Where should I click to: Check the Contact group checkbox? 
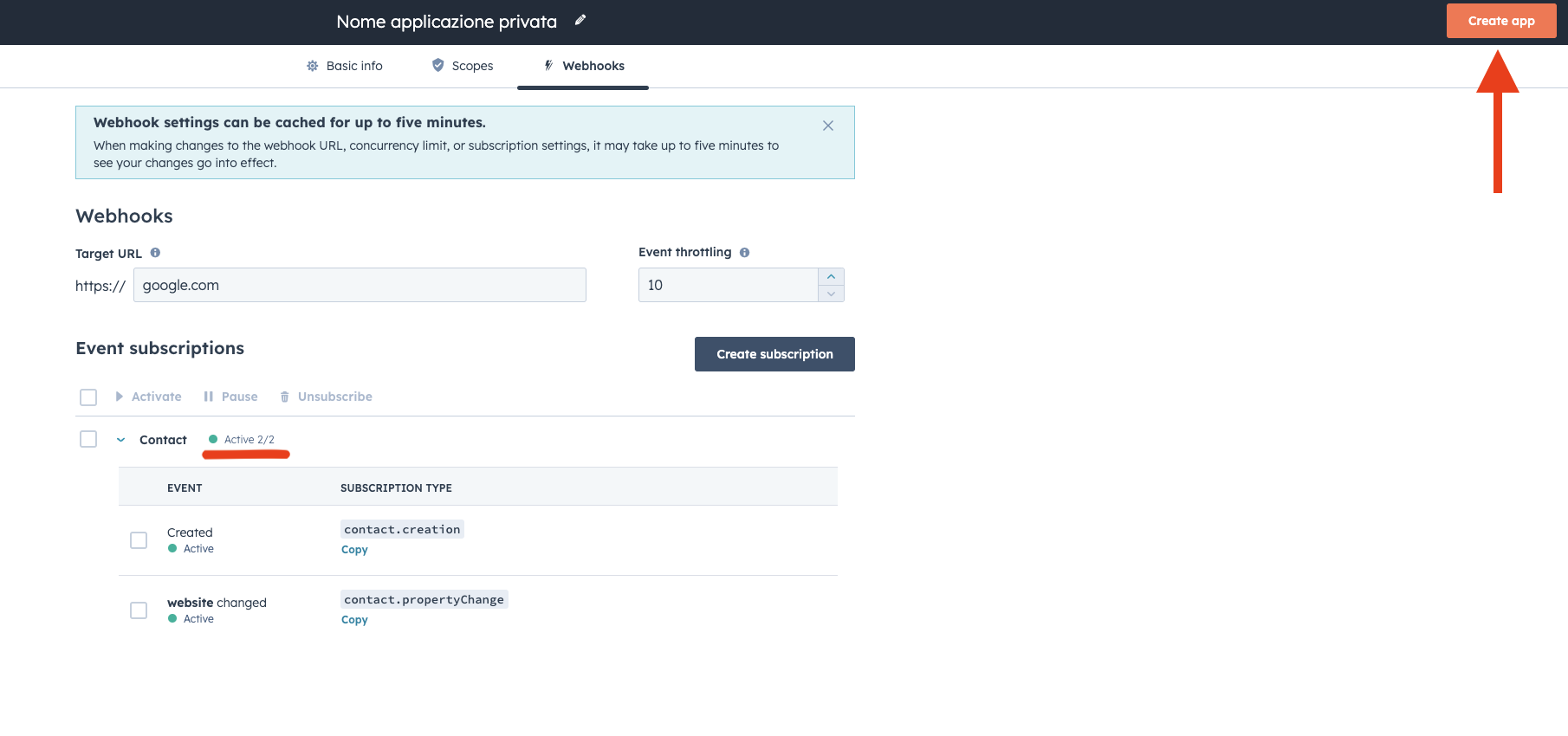click(x=88, y=439)
